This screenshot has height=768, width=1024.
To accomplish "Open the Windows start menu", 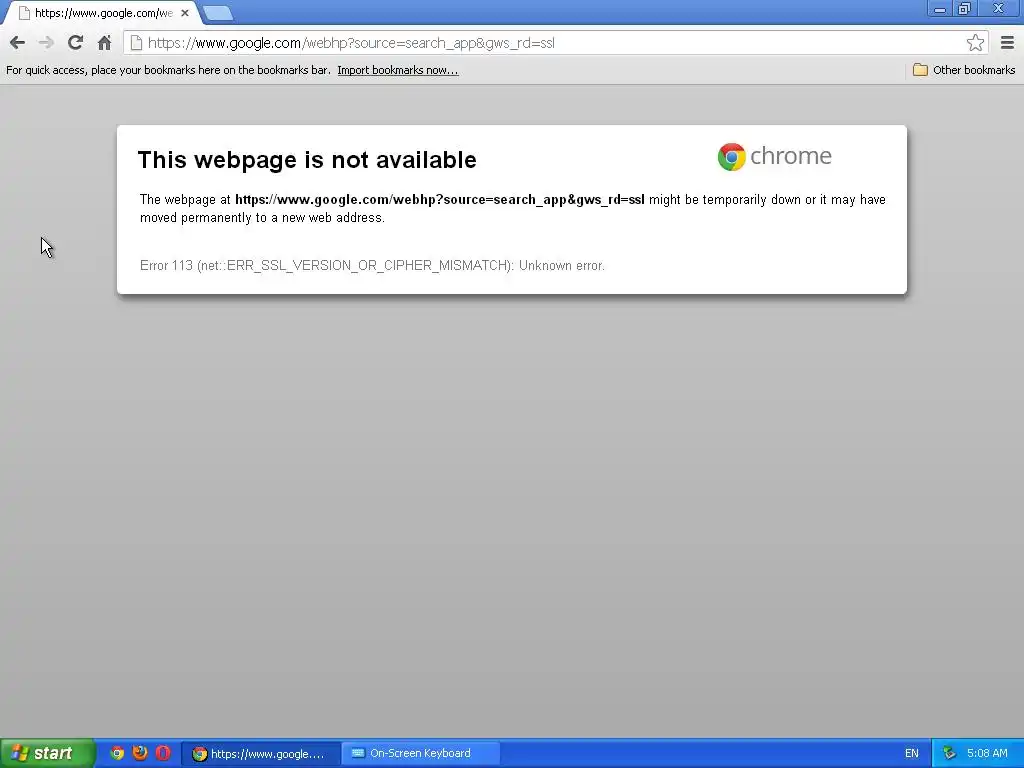I will coord(46,753).
